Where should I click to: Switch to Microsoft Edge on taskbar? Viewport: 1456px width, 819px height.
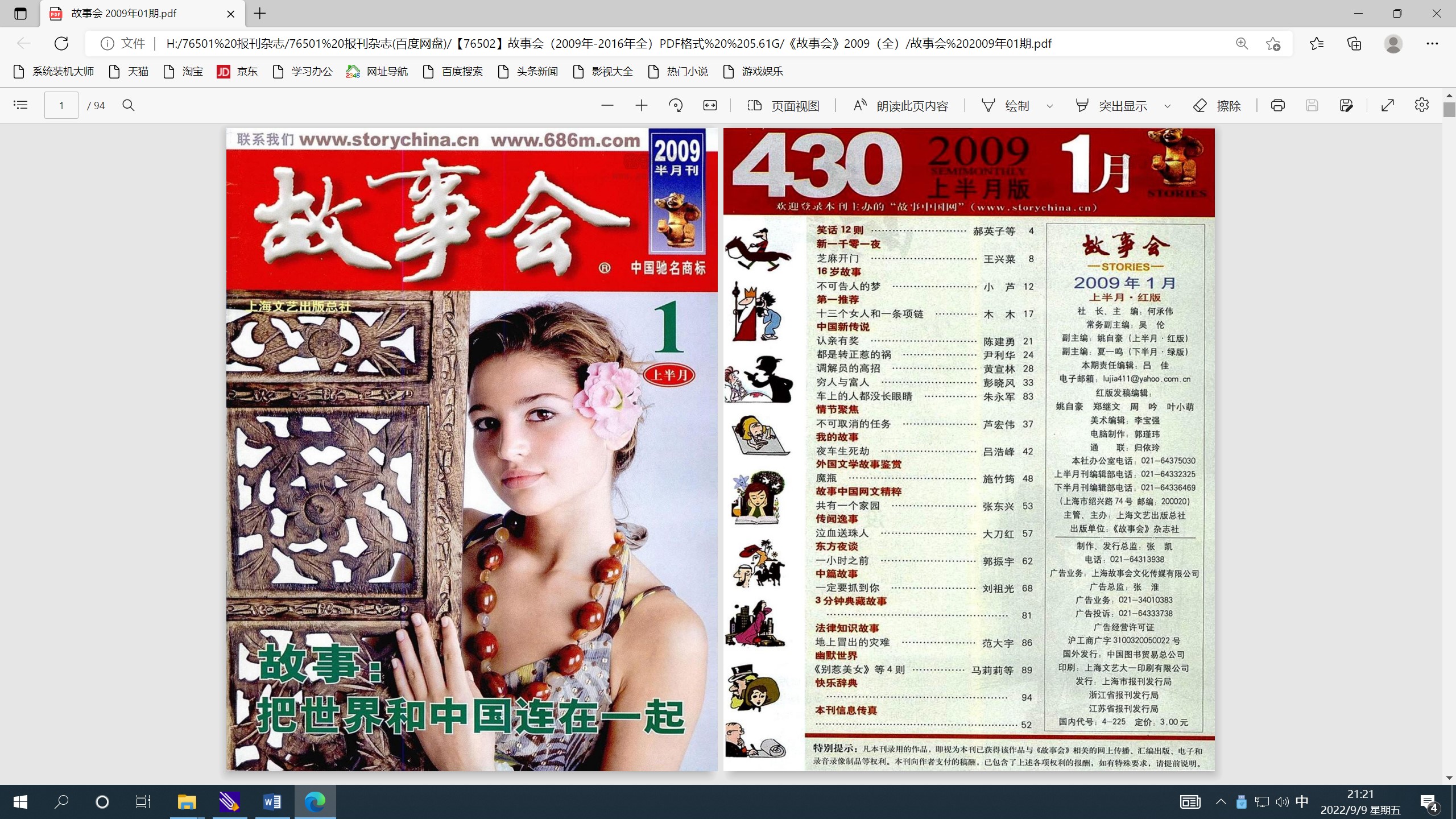[x=315, y=802]
